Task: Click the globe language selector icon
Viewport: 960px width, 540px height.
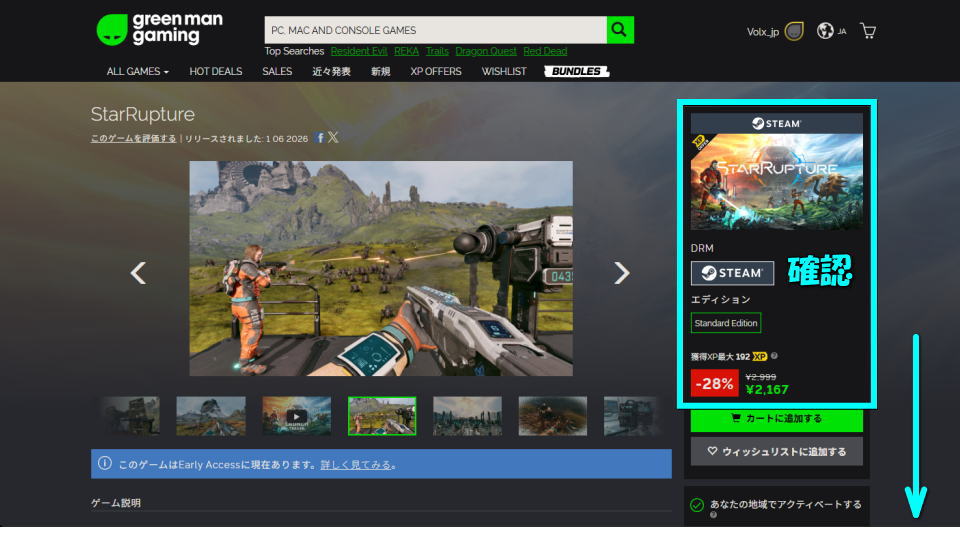Action: [x=825, y=31]
